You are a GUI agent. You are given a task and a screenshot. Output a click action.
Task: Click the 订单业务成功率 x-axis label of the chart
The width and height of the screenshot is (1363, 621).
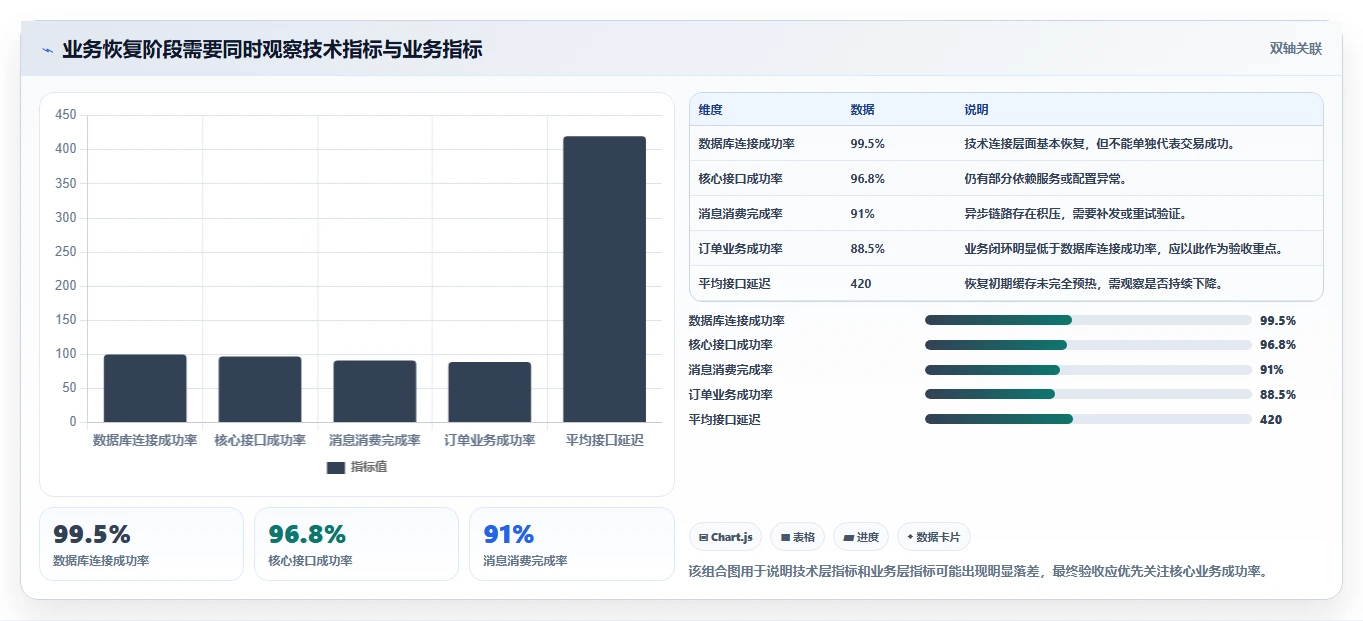pos(490,440)
